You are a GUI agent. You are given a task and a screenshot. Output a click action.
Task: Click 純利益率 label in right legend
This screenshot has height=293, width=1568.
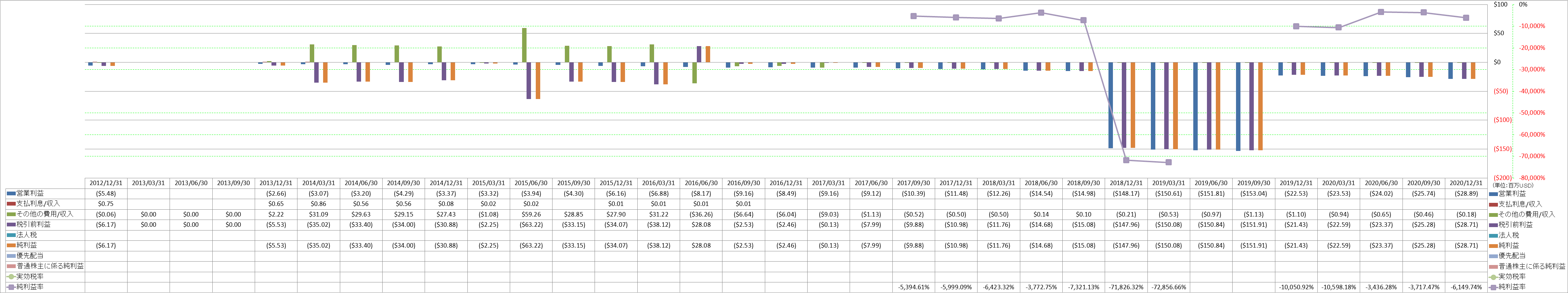click(x=1512, y=287)
